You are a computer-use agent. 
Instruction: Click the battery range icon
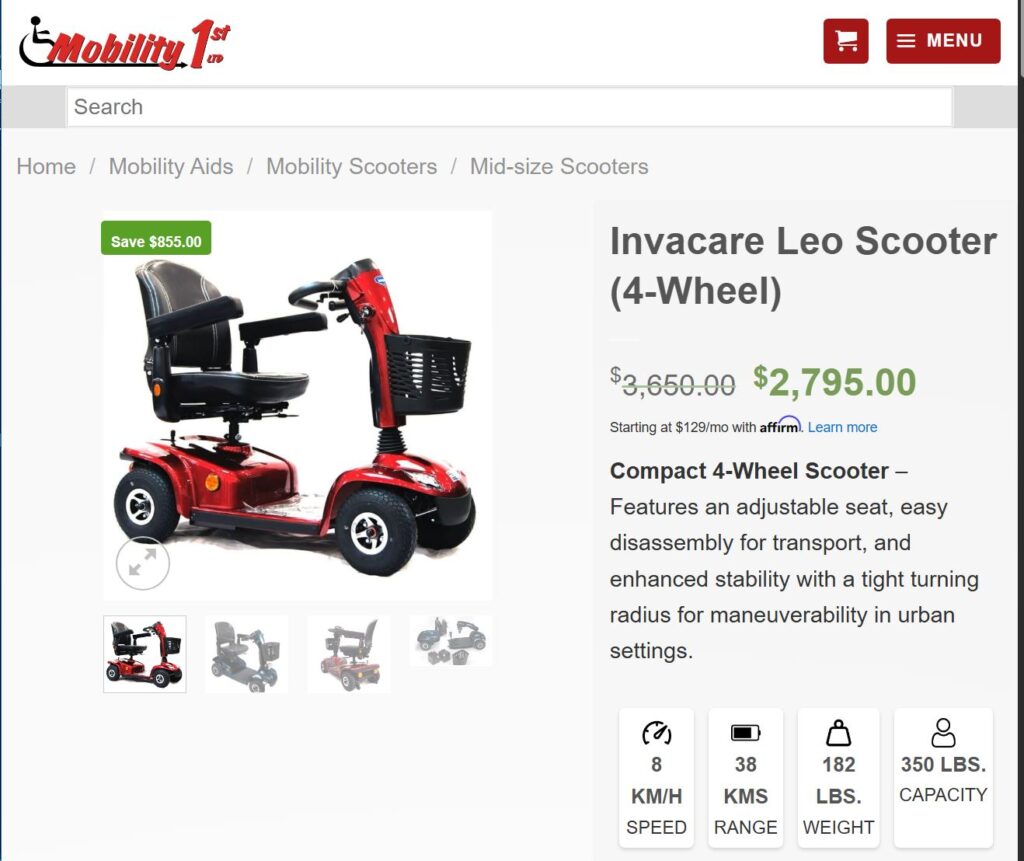(745, 732)
